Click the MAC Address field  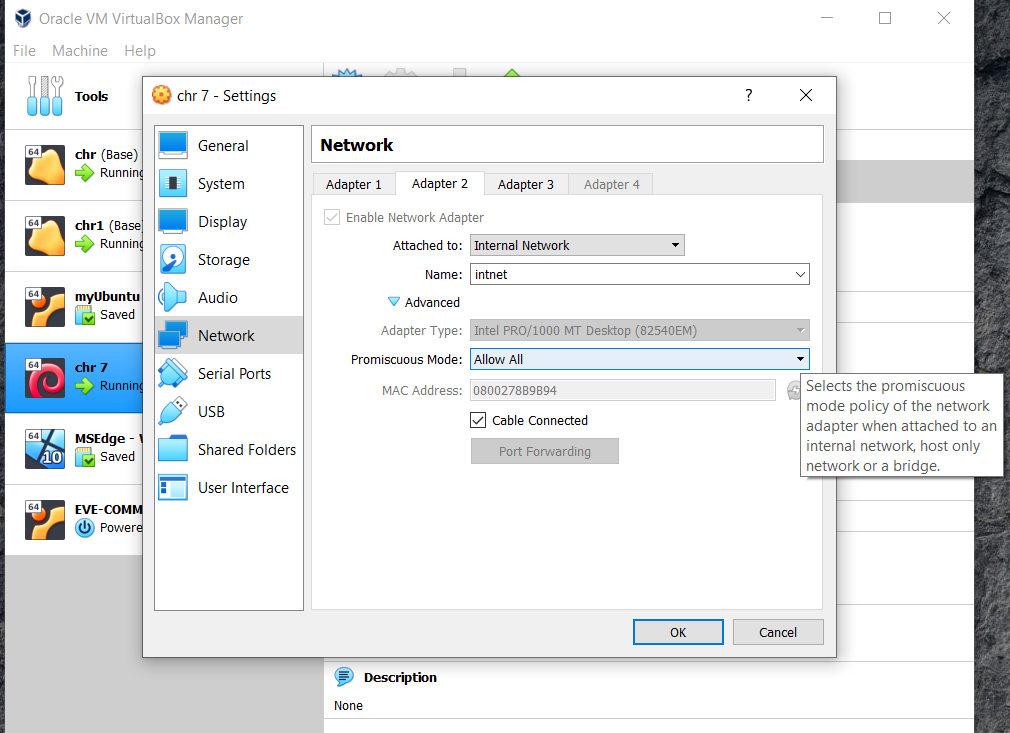click(622, 390)
